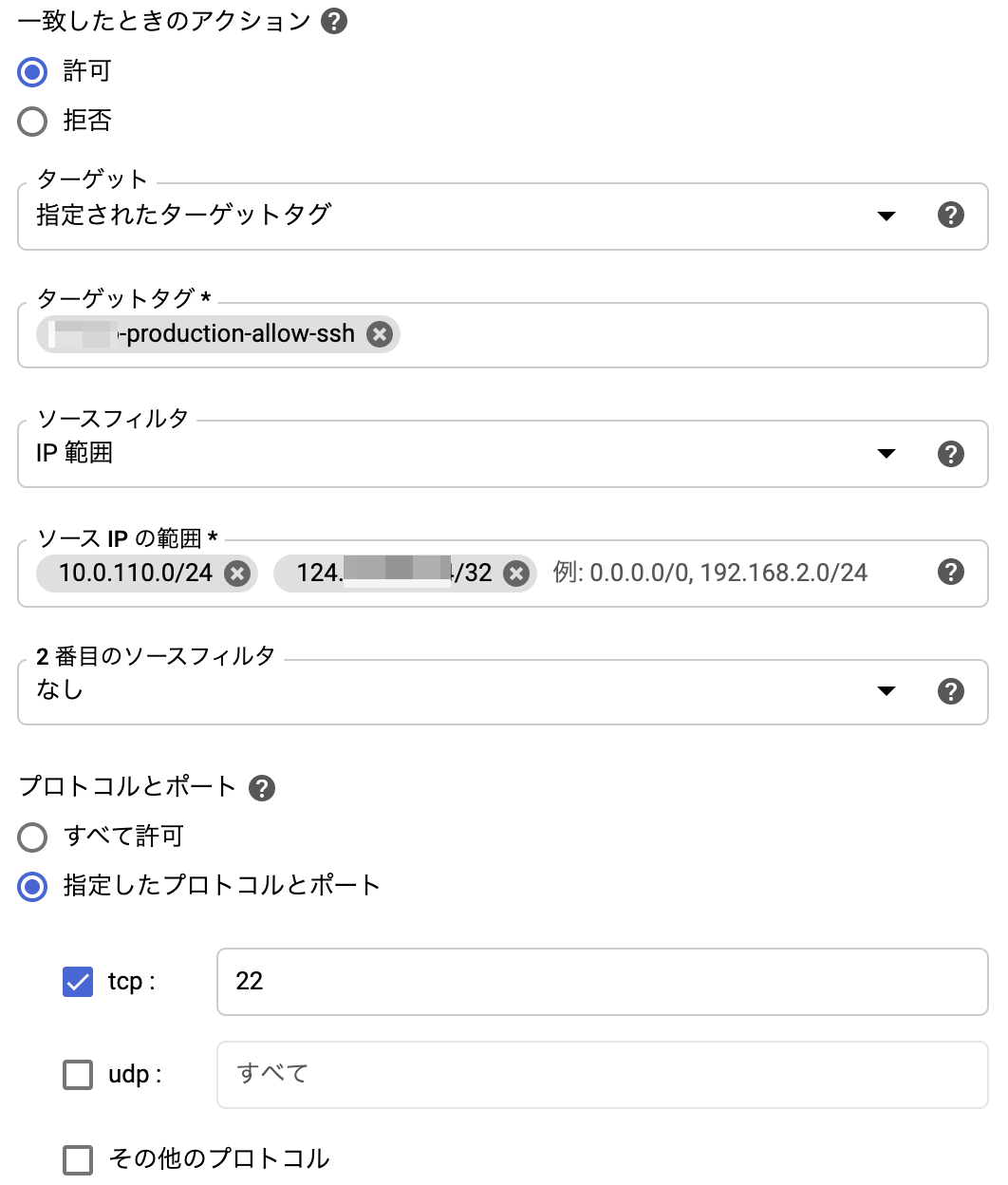Viewport: 1008px width, 1185px height.
Task: Remove the 10.0.110.0/24 IP chip
Action: click(237, 573)
